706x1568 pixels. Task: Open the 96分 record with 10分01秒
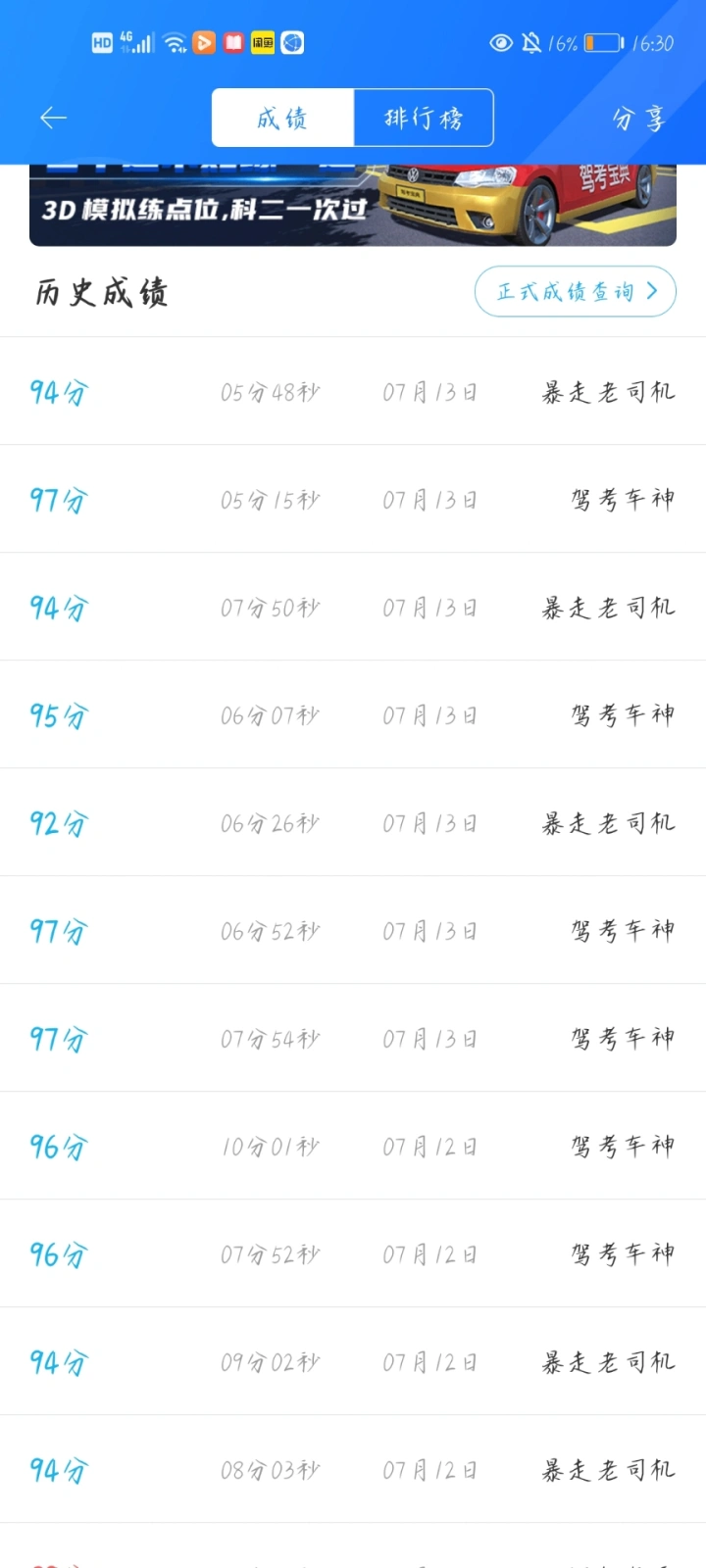click(x=353, y=1146)
